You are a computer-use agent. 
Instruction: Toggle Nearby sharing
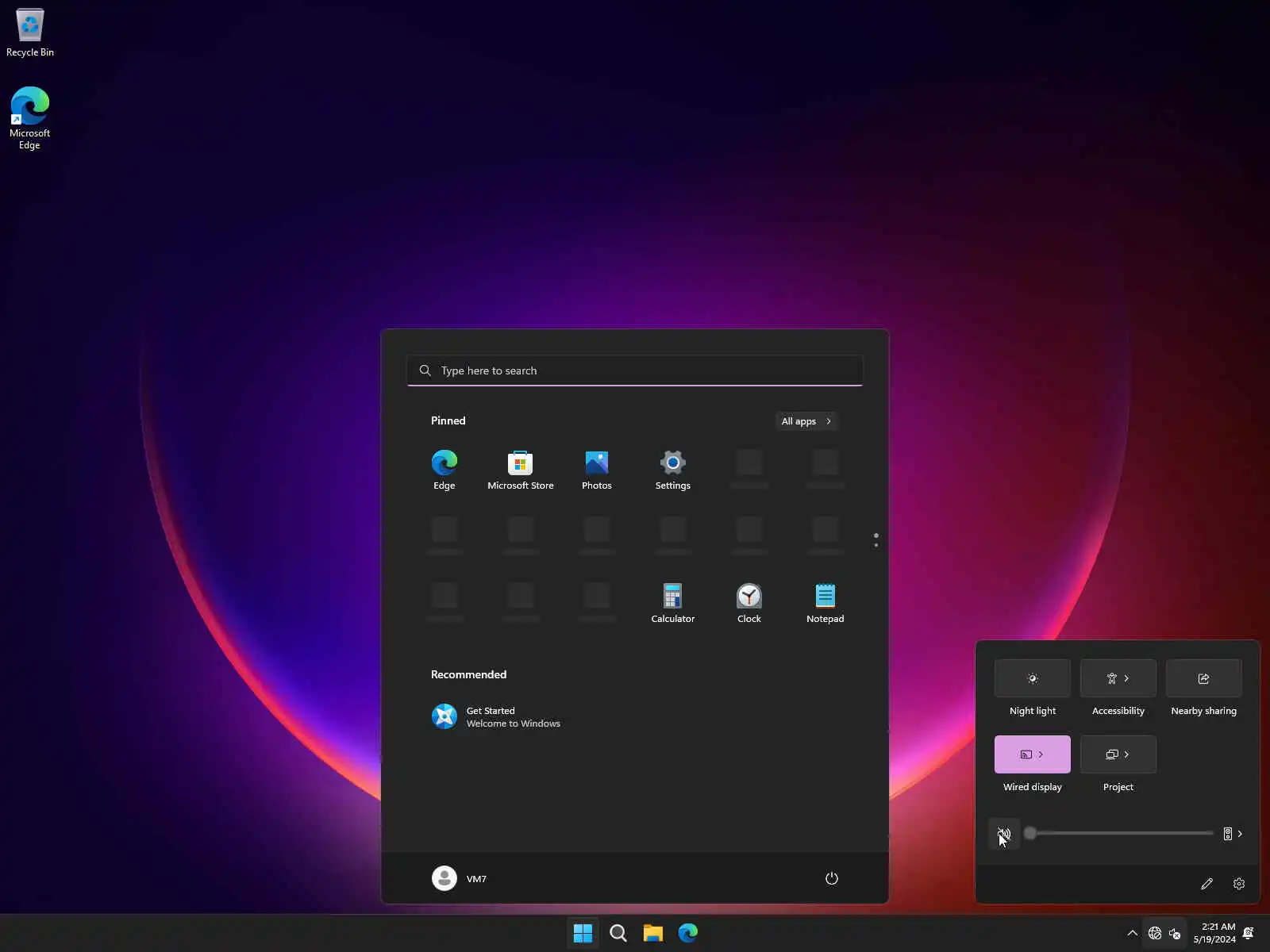tap(1204, 678)
